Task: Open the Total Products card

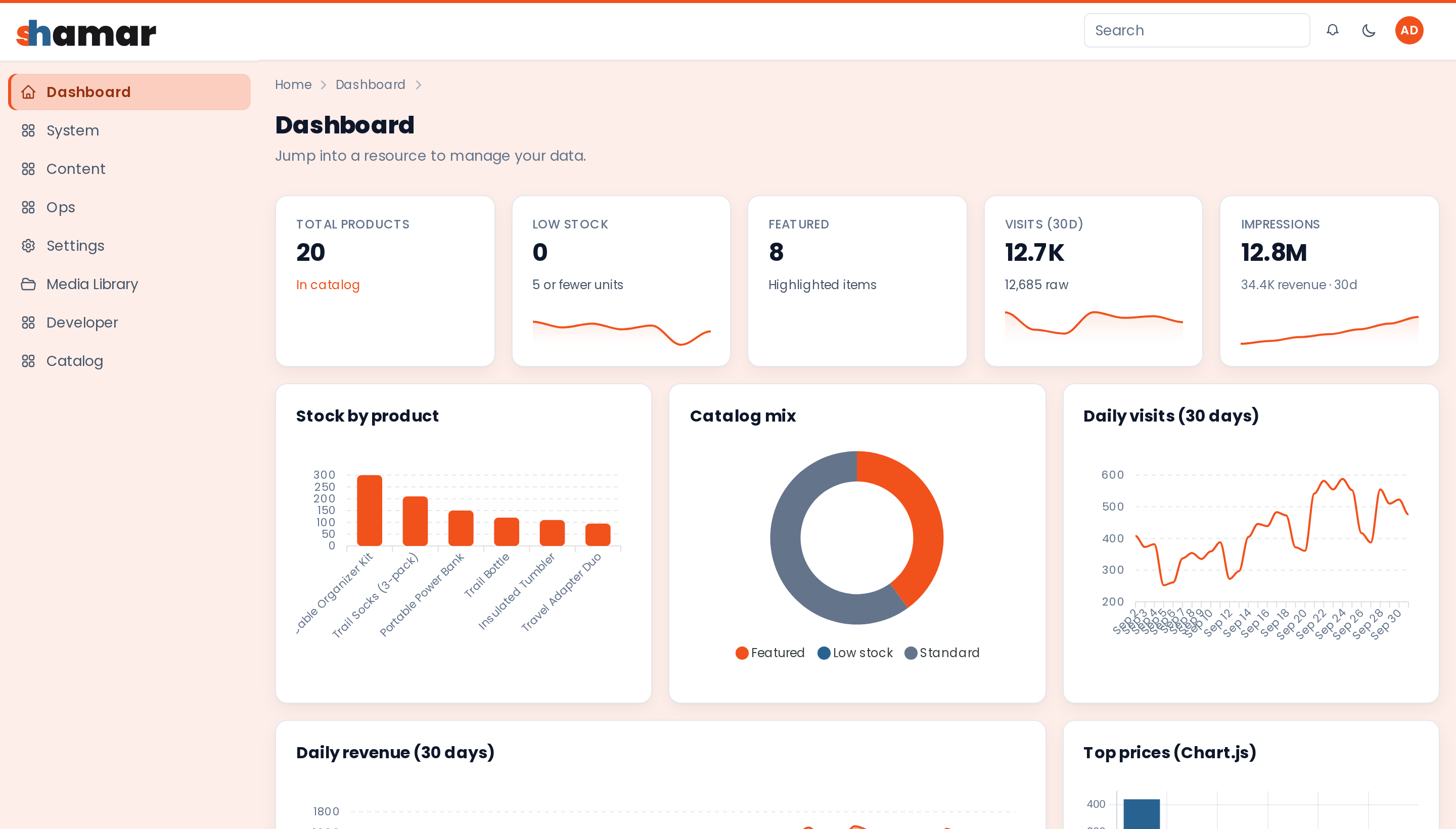Action: tap(385, 281)
